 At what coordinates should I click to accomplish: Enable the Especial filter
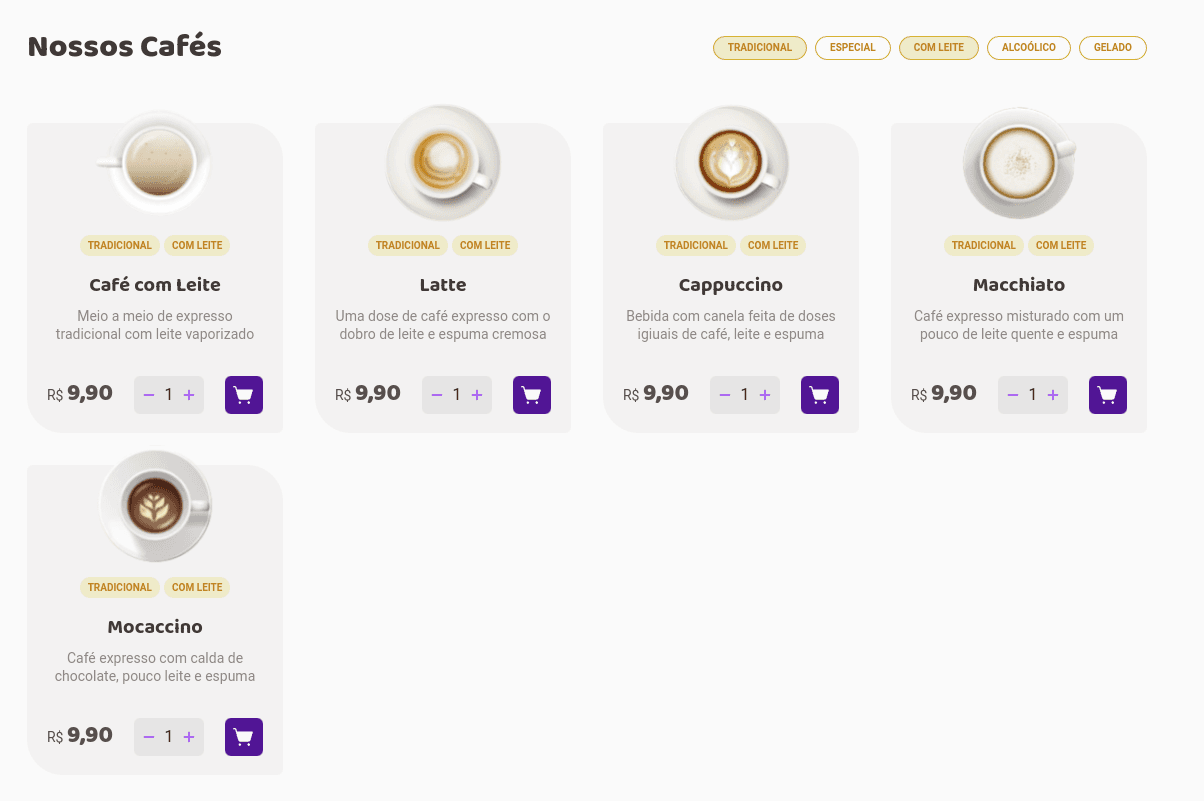tap(853, 48)
